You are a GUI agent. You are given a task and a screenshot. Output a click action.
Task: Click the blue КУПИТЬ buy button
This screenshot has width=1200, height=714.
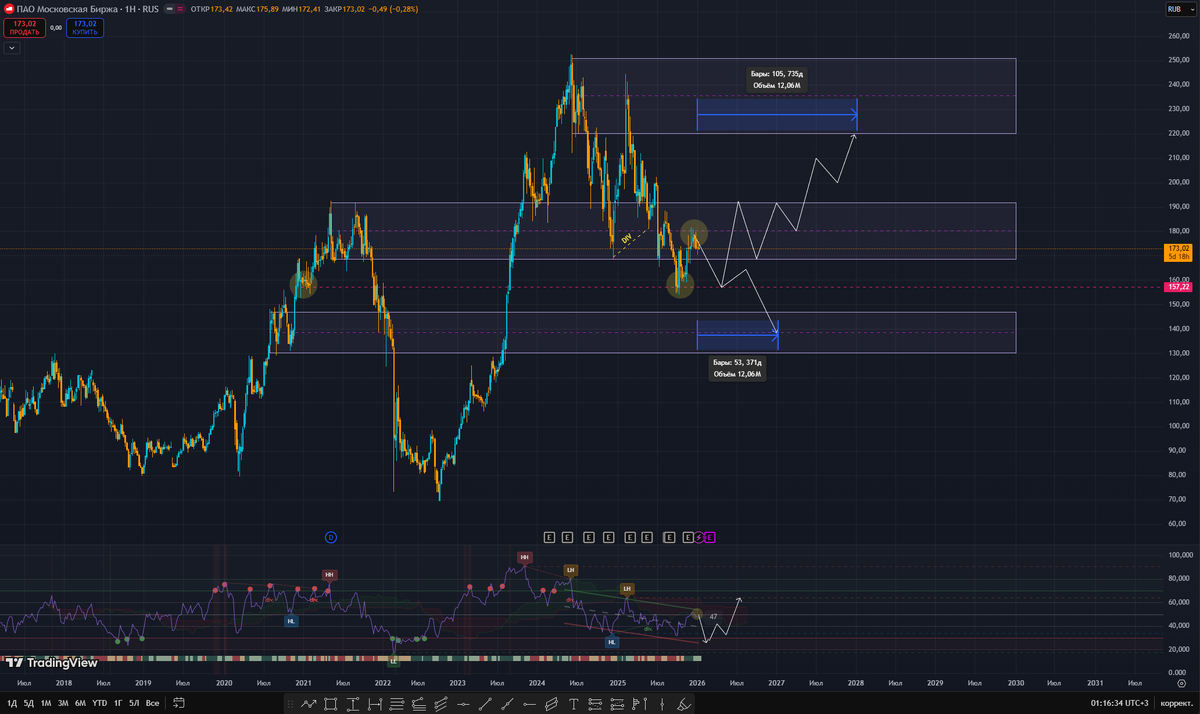tap(84, 26)
